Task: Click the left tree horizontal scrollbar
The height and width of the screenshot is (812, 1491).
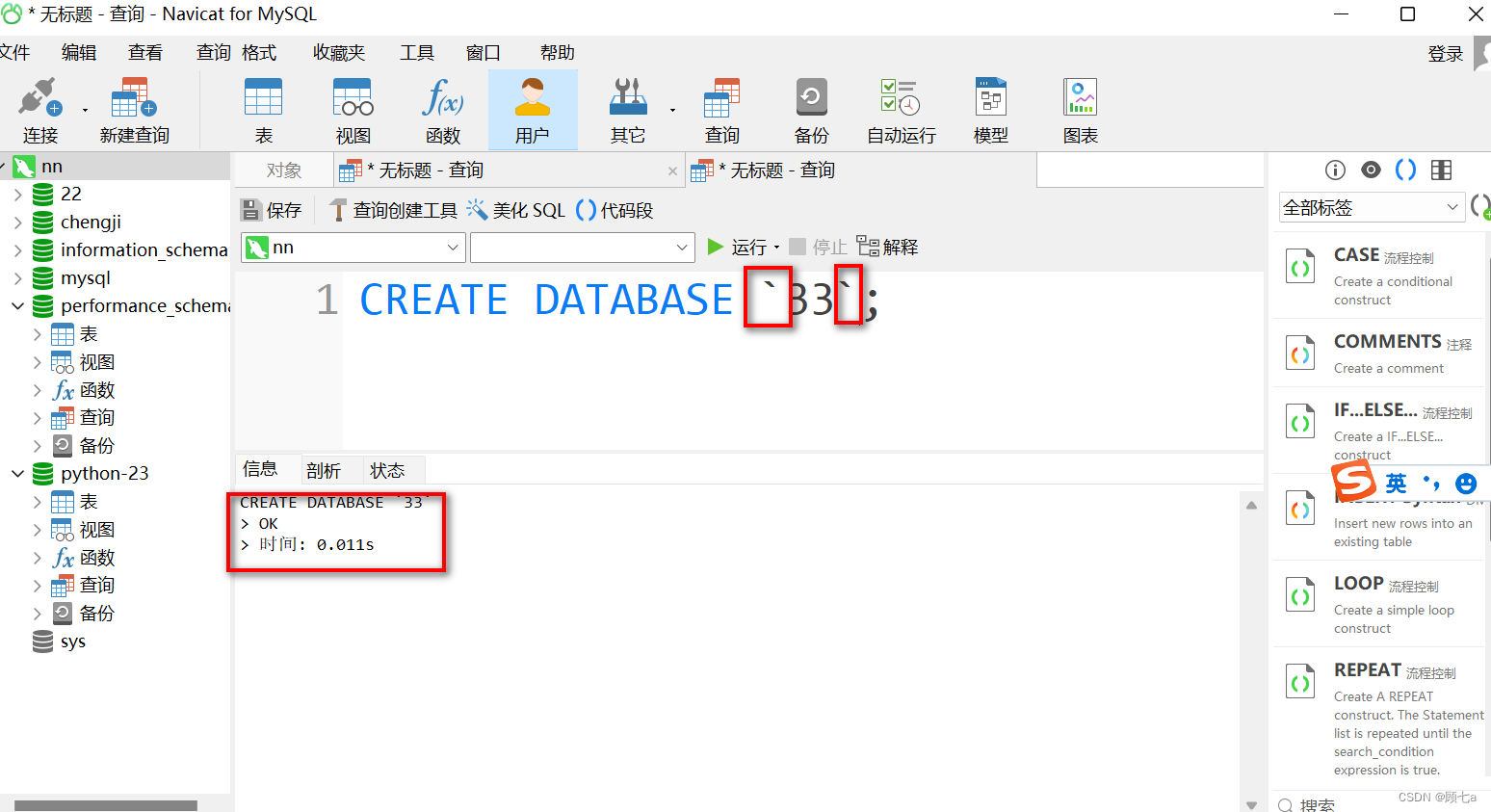Action: (106, 805)
